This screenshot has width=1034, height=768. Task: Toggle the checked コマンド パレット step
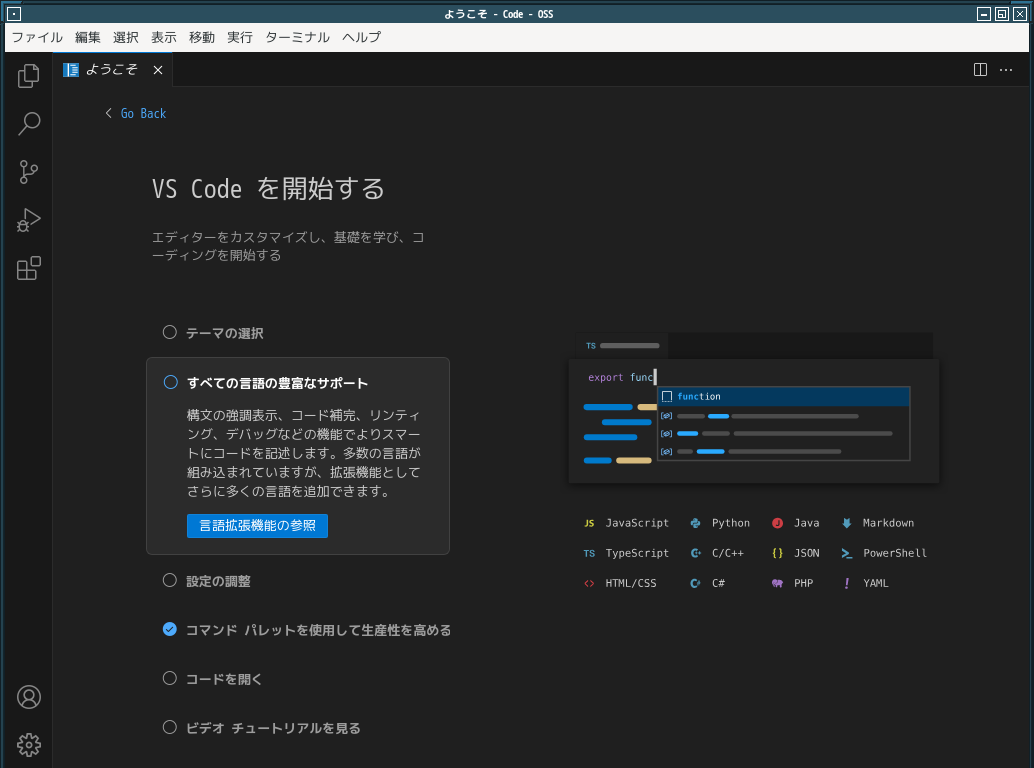coord(169,629)
